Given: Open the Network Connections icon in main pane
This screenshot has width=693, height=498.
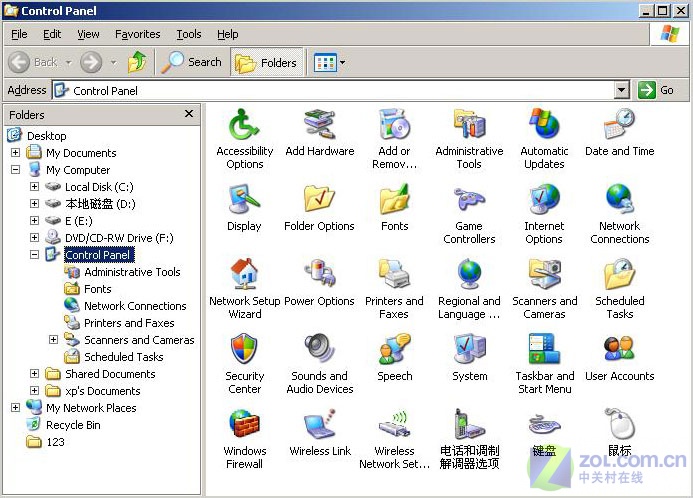Looking at the screenshot, I should click(x=619, y=200).
